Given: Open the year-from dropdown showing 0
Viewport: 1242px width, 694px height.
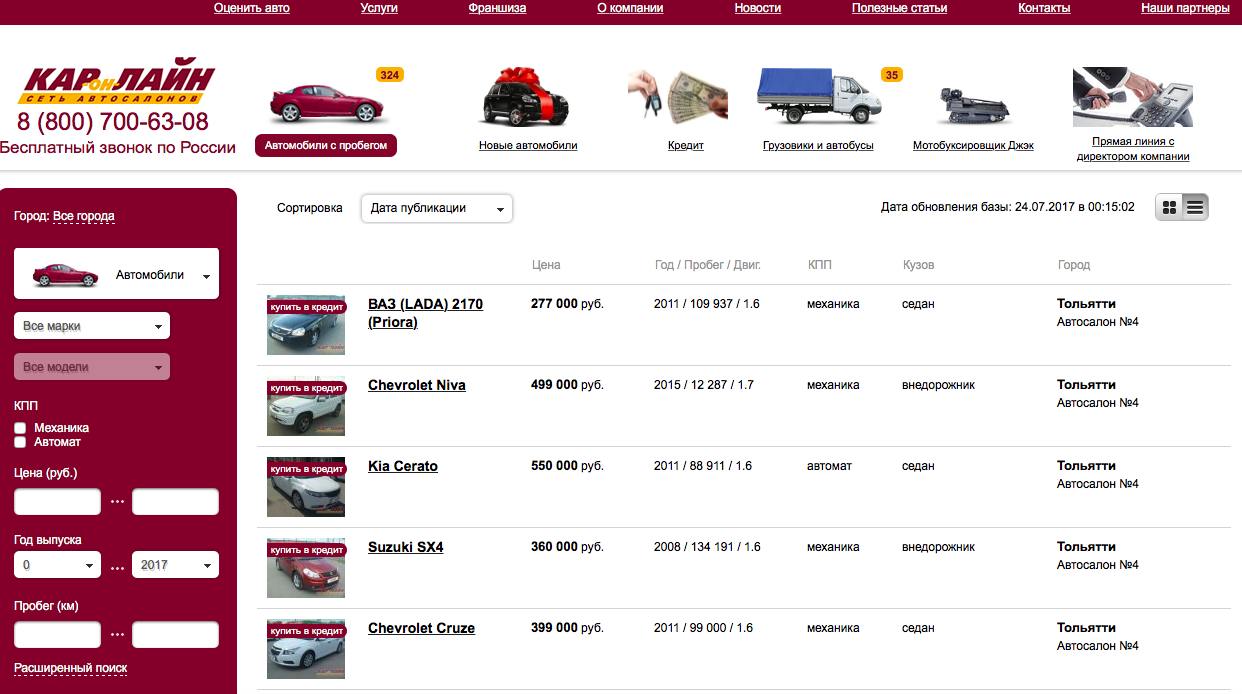Looking at the screenshot, I should click(x=58, y=565).
